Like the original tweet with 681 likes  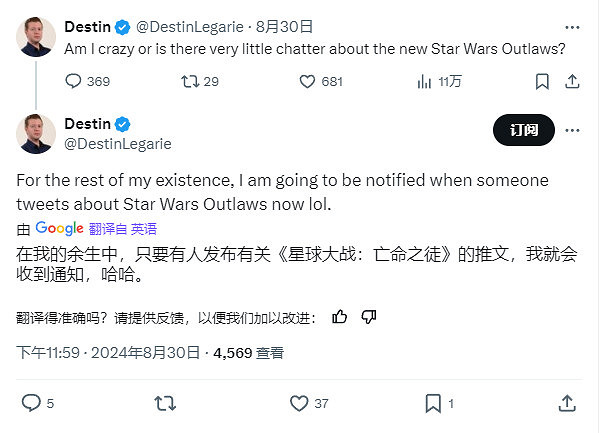308,82
